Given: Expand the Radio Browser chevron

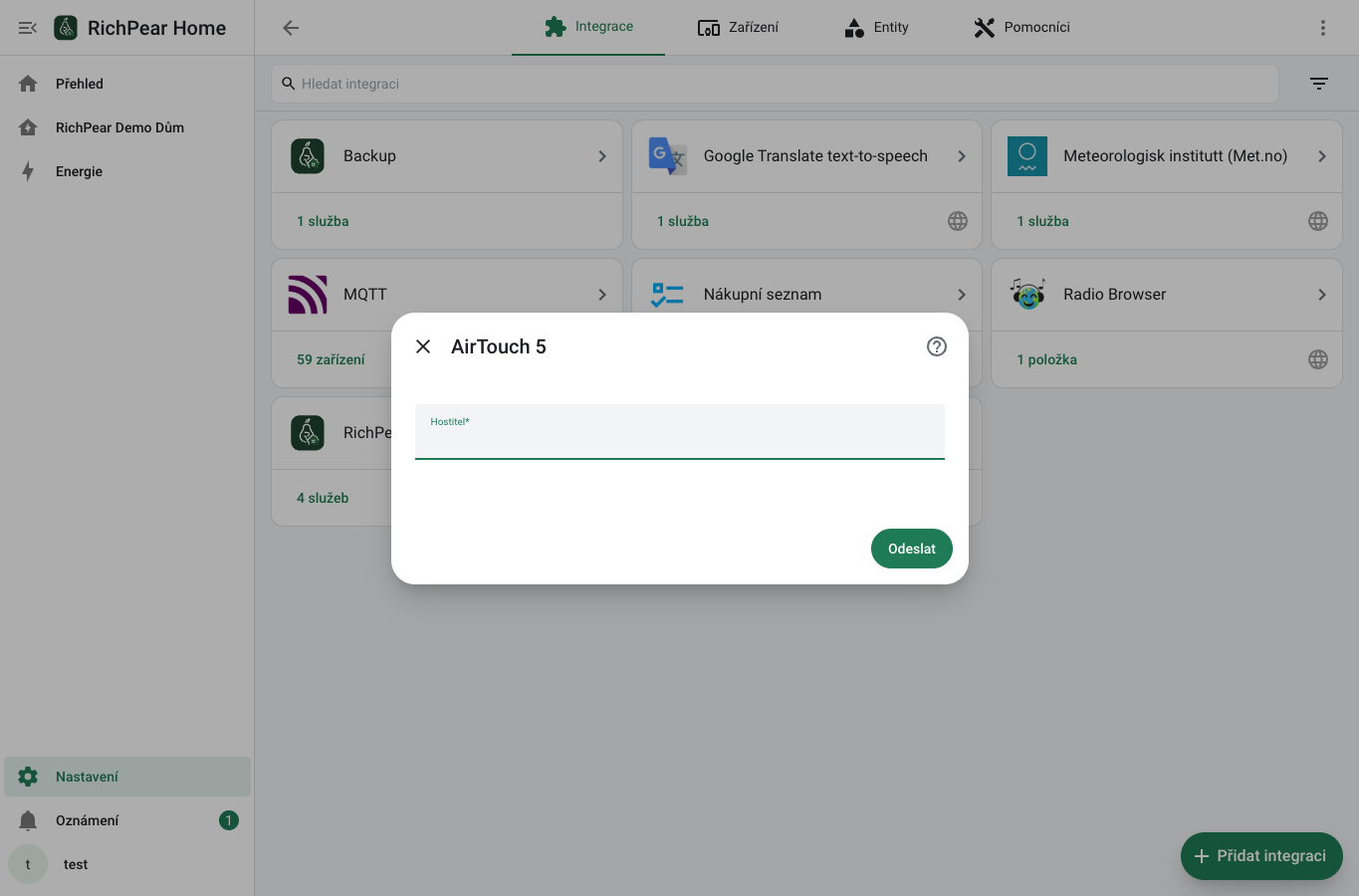Looking at the screenshot, I should point(1322,295).
